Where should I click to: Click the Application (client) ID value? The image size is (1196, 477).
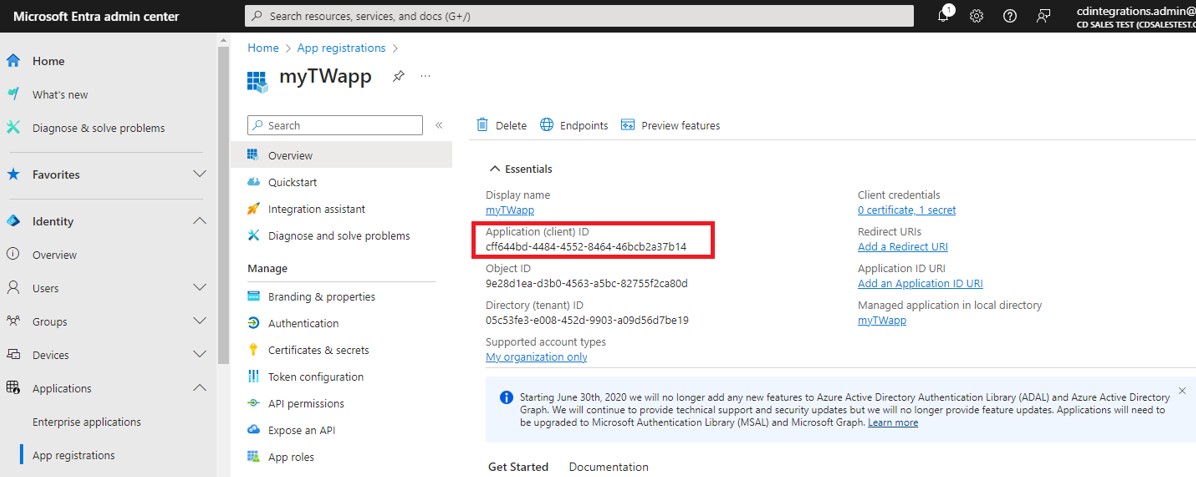pos(586,247)
